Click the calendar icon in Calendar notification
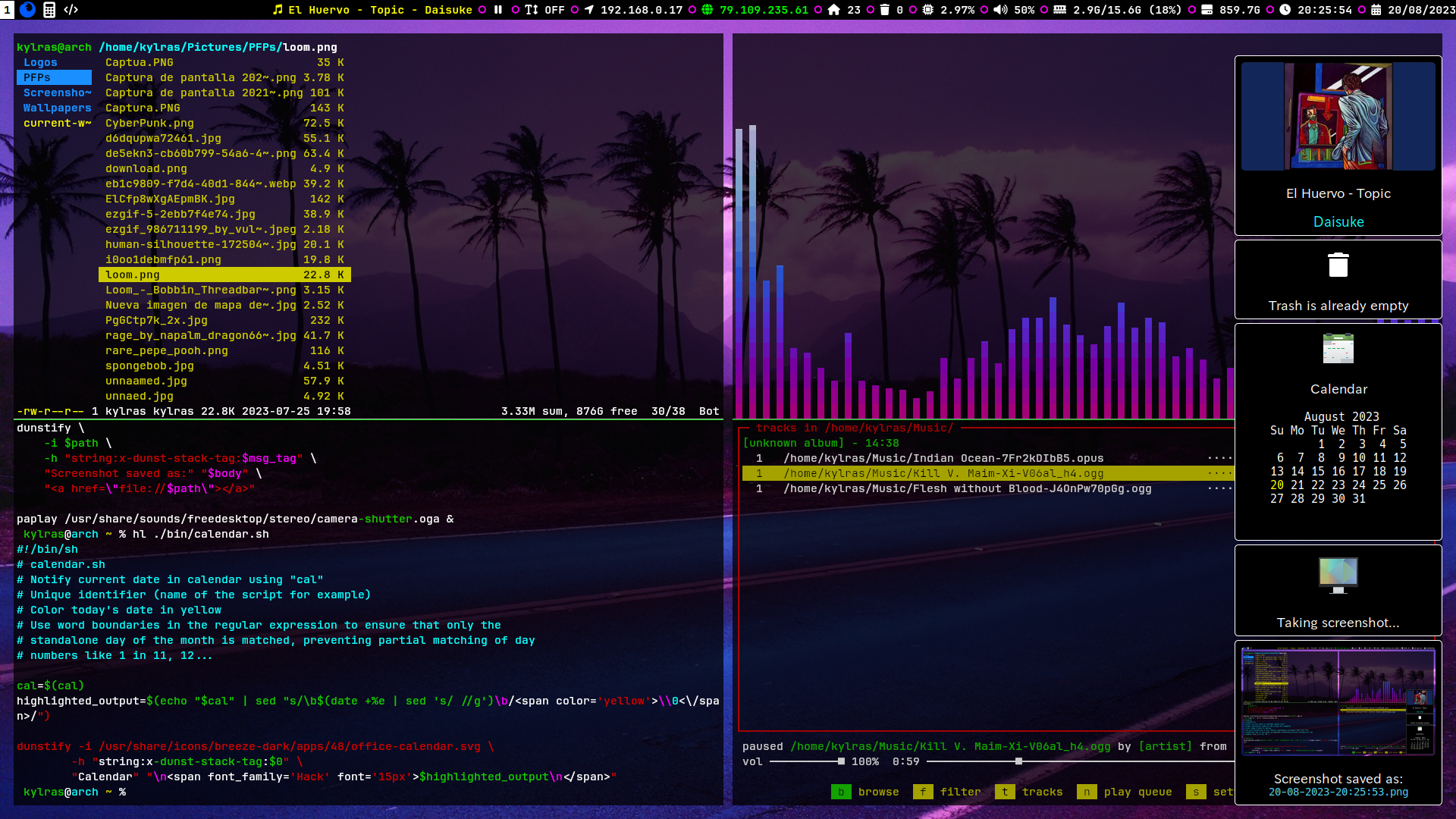This screenshot has height=819, width=1456. pos(1338,349)
